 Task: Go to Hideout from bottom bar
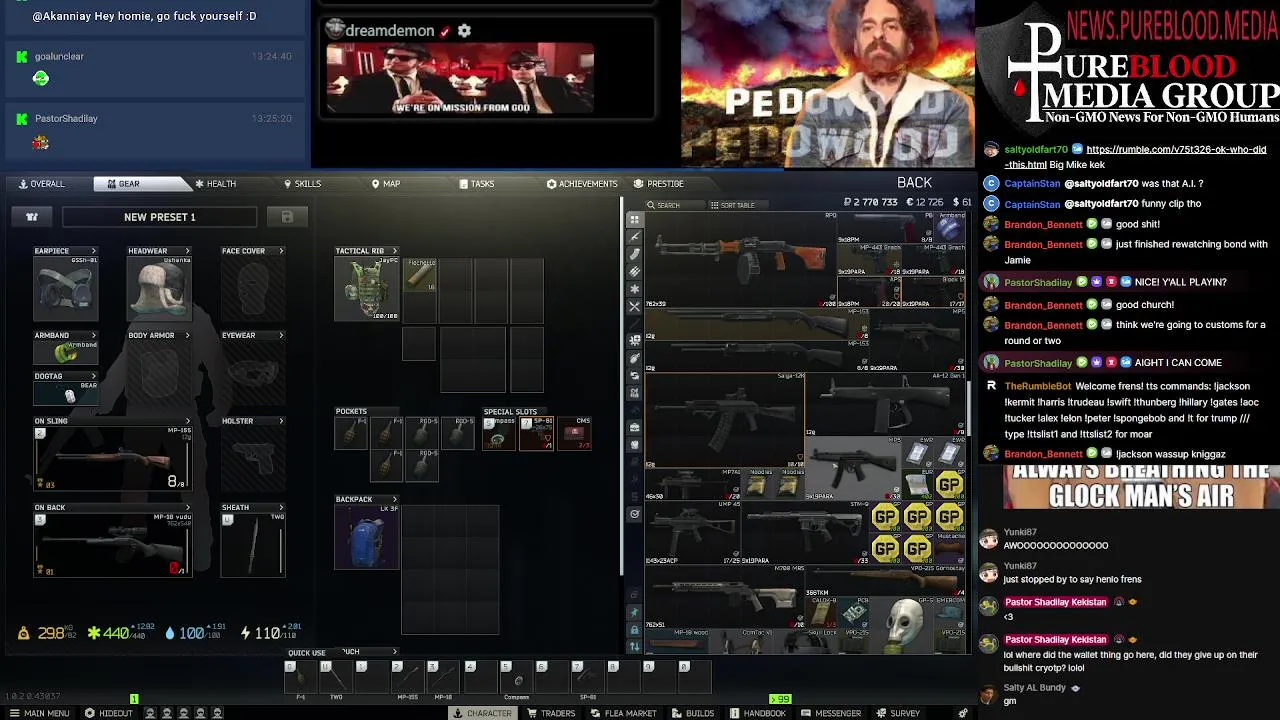point(109,713)
